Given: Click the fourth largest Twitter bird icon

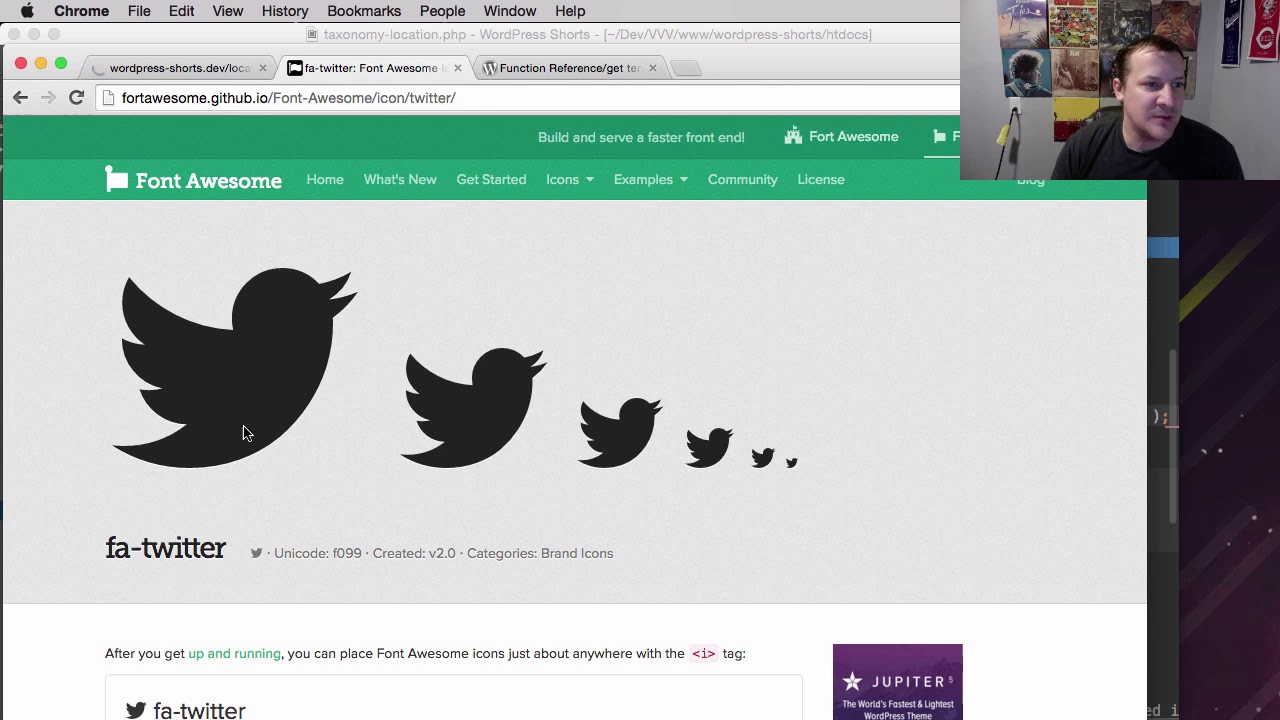Looking at the screenshot, I should pos(709,448).
